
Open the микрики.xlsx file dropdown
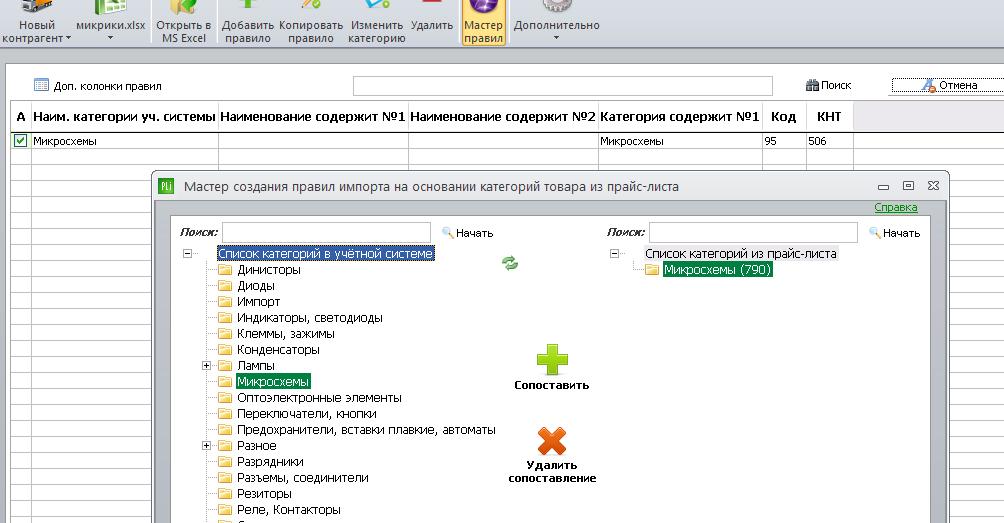point(110,23)
